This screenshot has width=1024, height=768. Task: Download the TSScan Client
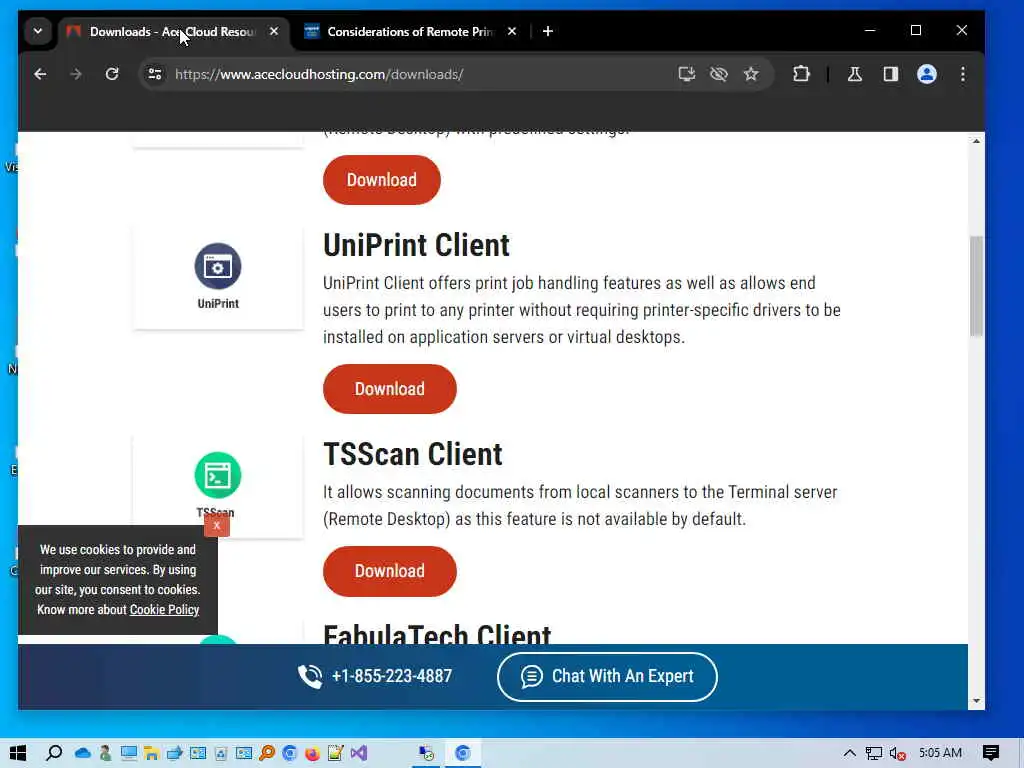click(x=390, y=571)
